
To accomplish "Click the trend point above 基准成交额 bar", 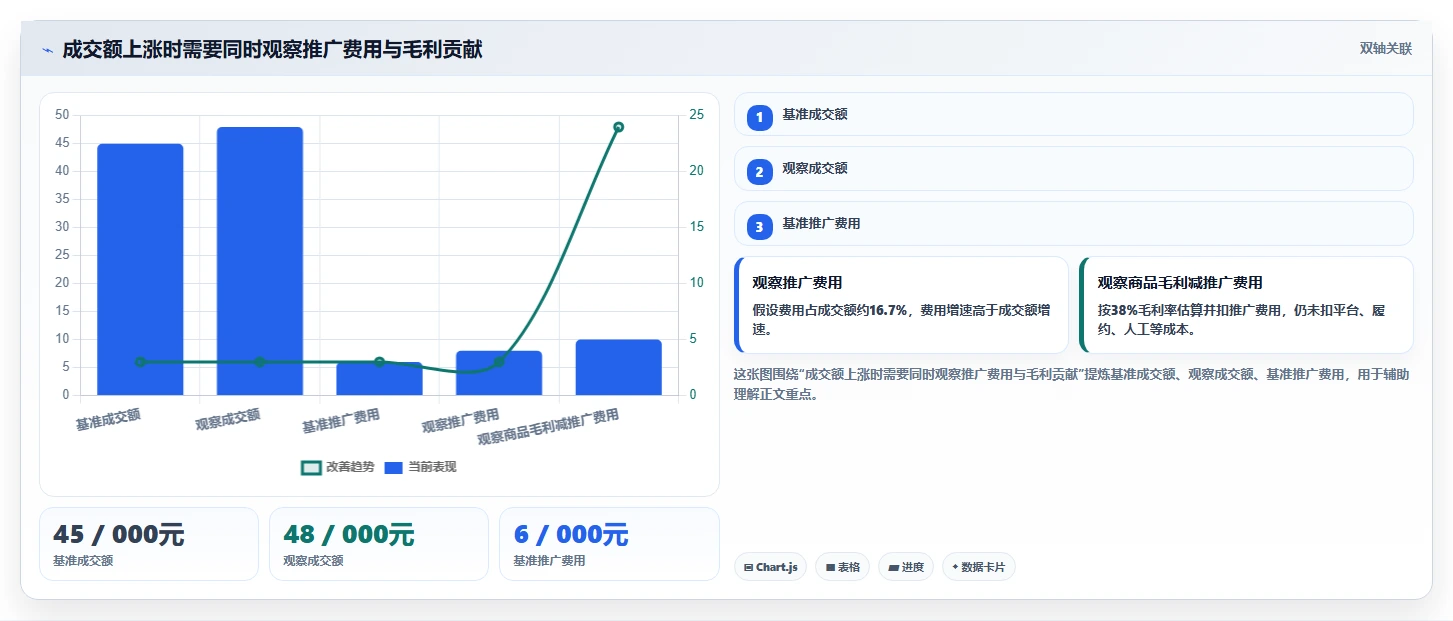I will (140, 362).
